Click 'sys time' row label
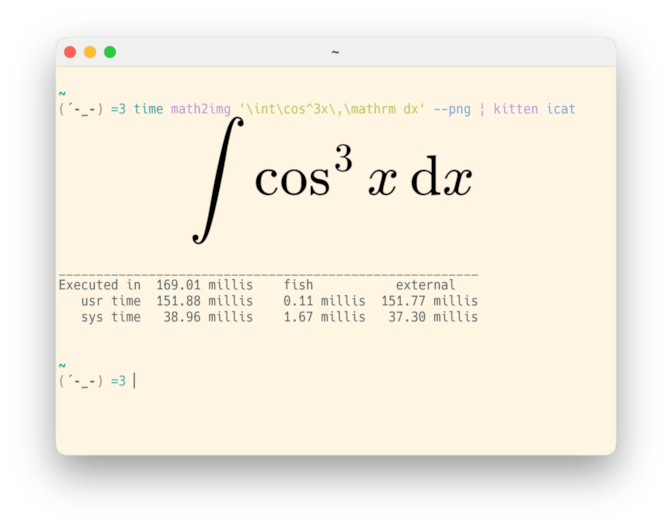Screen dimensions: 672x529 point(111,317)
